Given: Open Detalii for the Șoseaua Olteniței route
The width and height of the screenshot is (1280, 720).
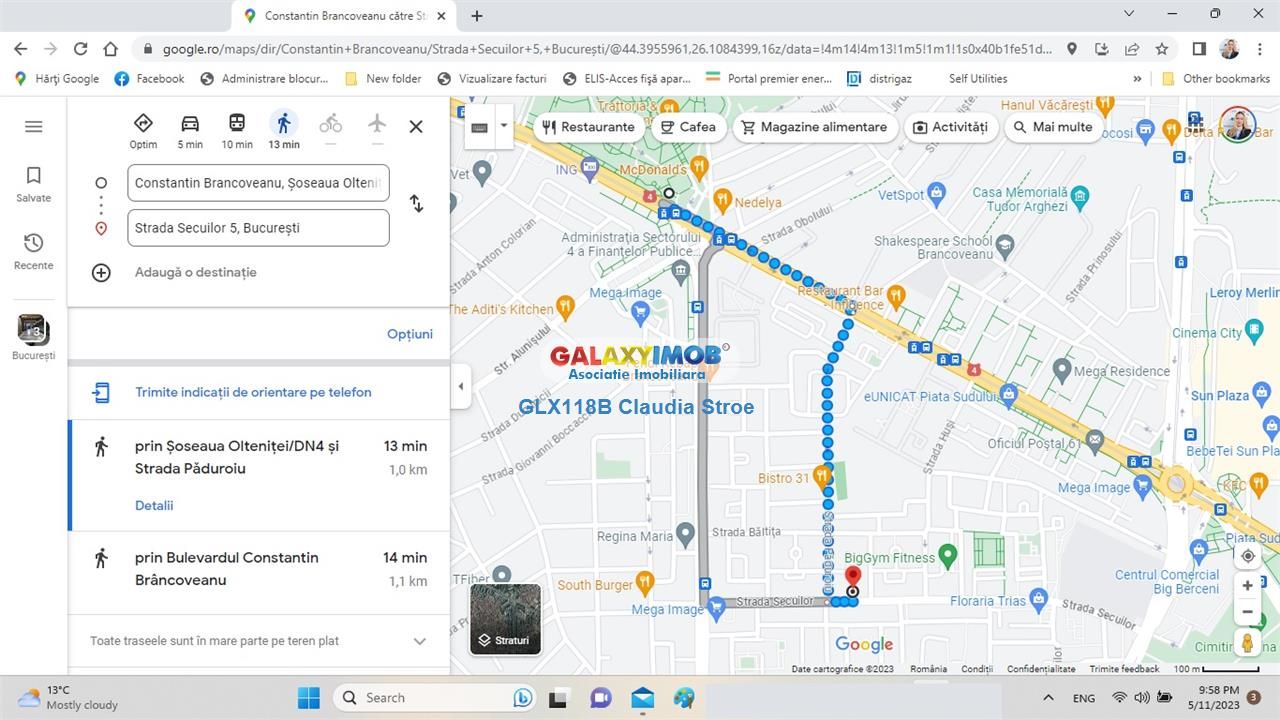Looking at the screenshot, I should coord(154,505).
